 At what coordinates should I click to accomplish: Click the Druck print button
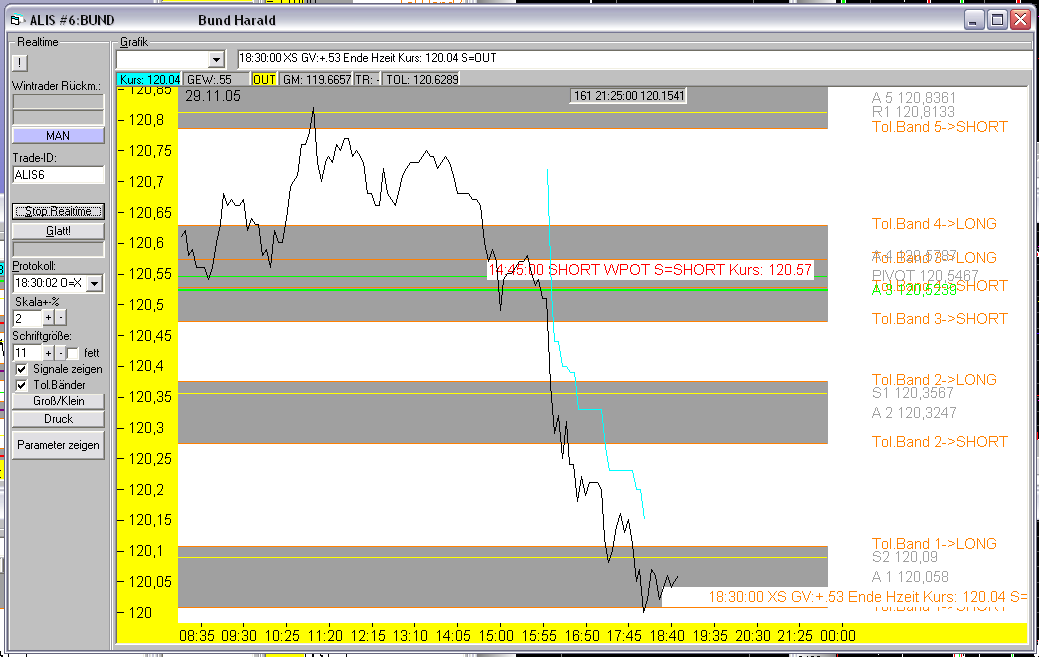click(58, 419)
